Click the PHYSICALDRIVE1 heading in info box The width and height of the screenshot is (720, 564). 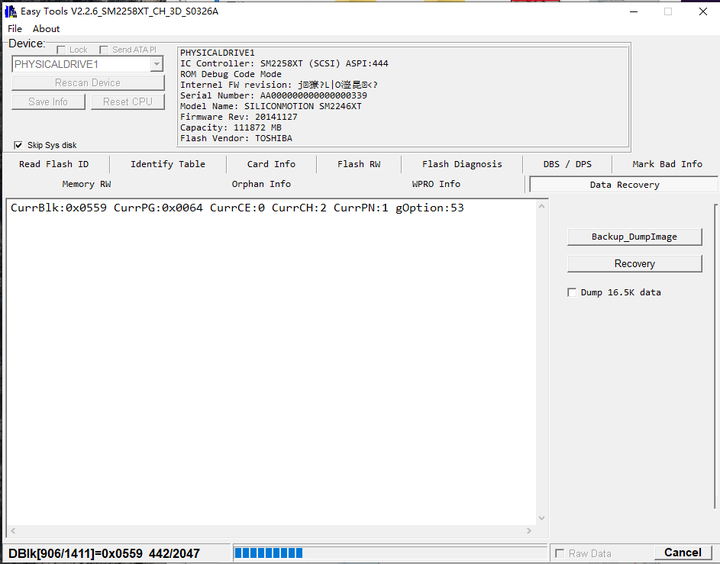217,53
